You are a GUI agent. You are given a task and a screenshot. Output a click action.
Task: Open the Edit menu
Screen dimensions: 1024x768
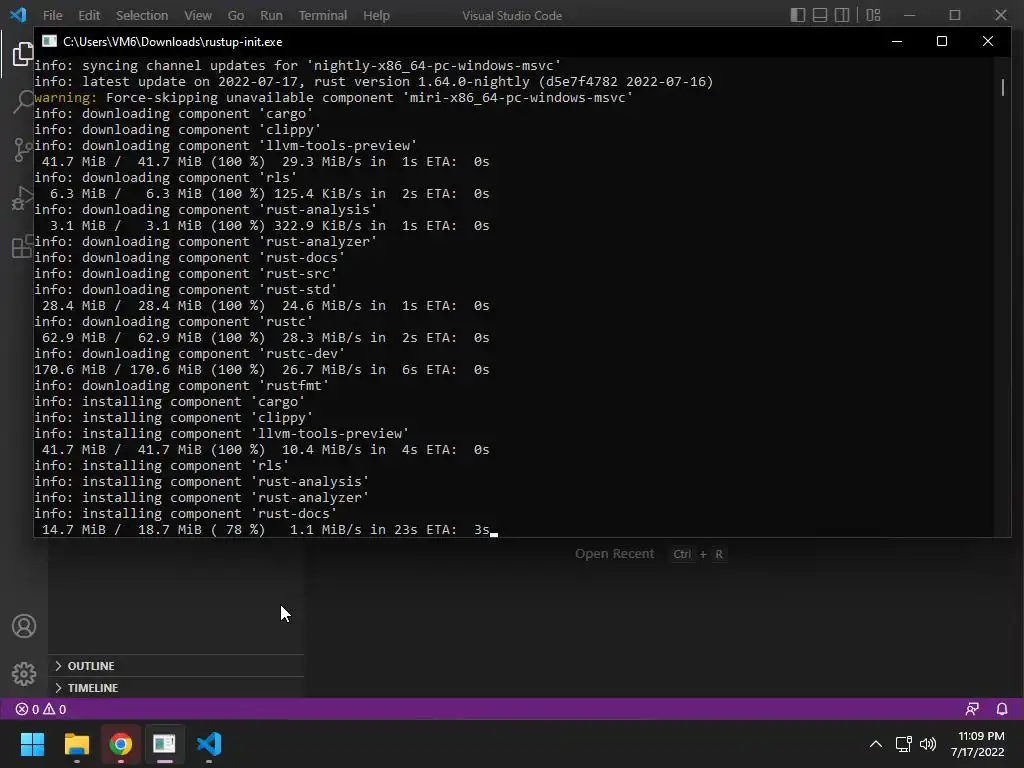89,15
